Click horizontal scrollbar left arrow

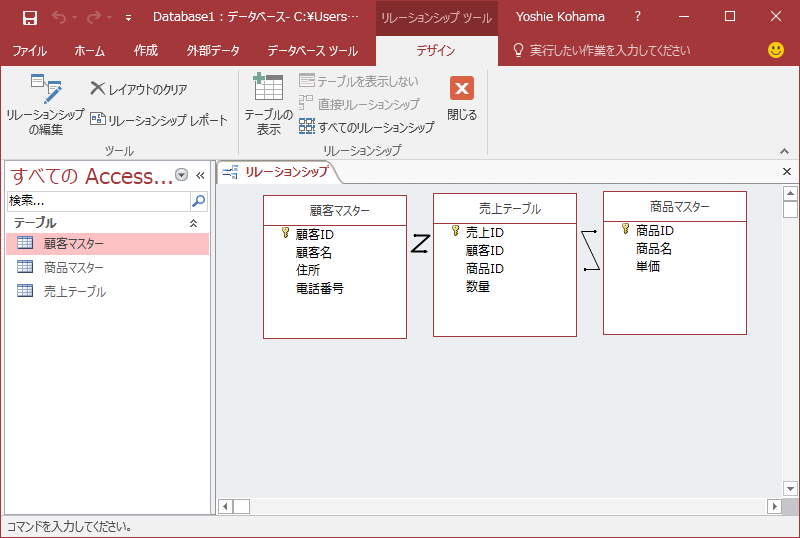point(225,506)
